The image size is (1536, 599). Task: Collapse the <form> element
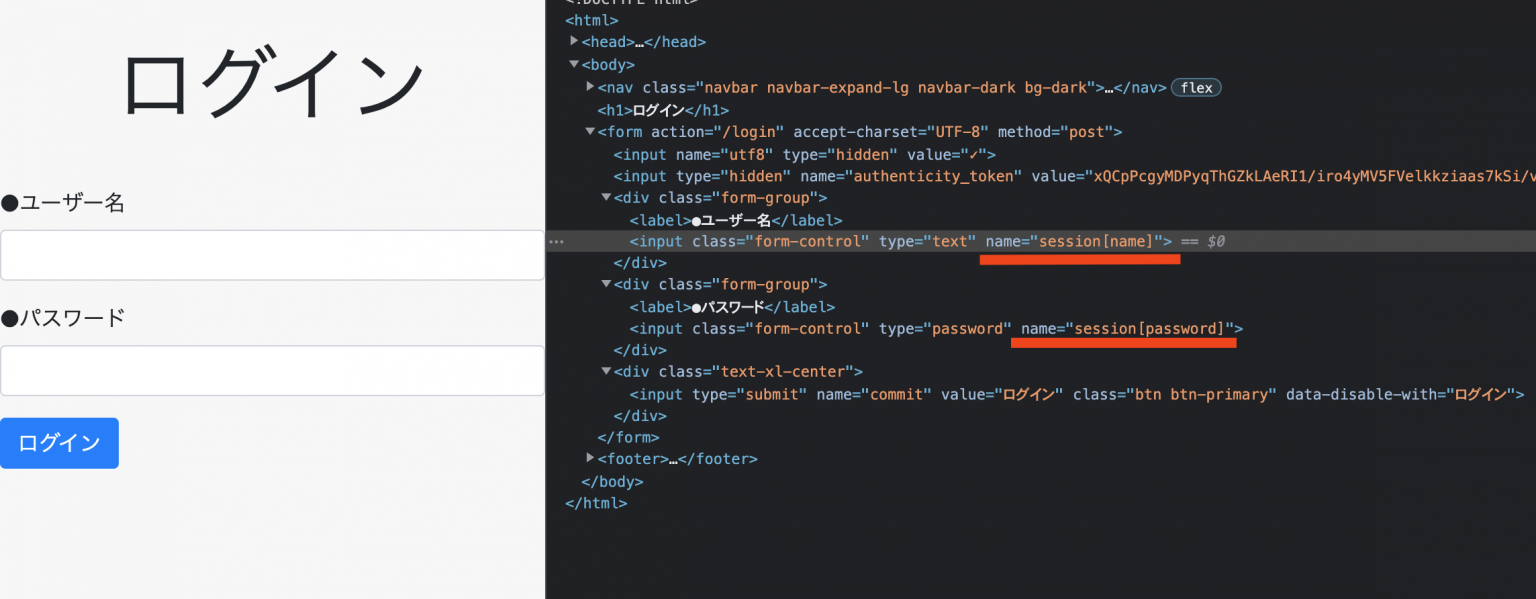[590, 131]
